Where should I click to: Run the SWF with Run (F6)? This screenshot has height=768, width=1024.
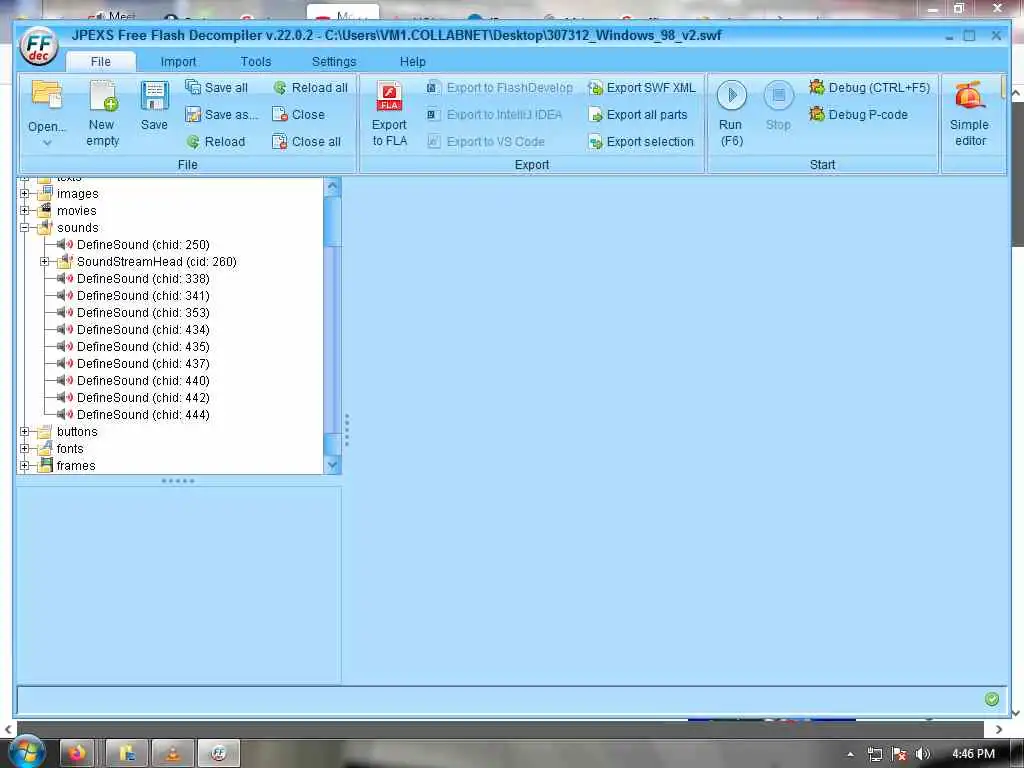(731, 114)
